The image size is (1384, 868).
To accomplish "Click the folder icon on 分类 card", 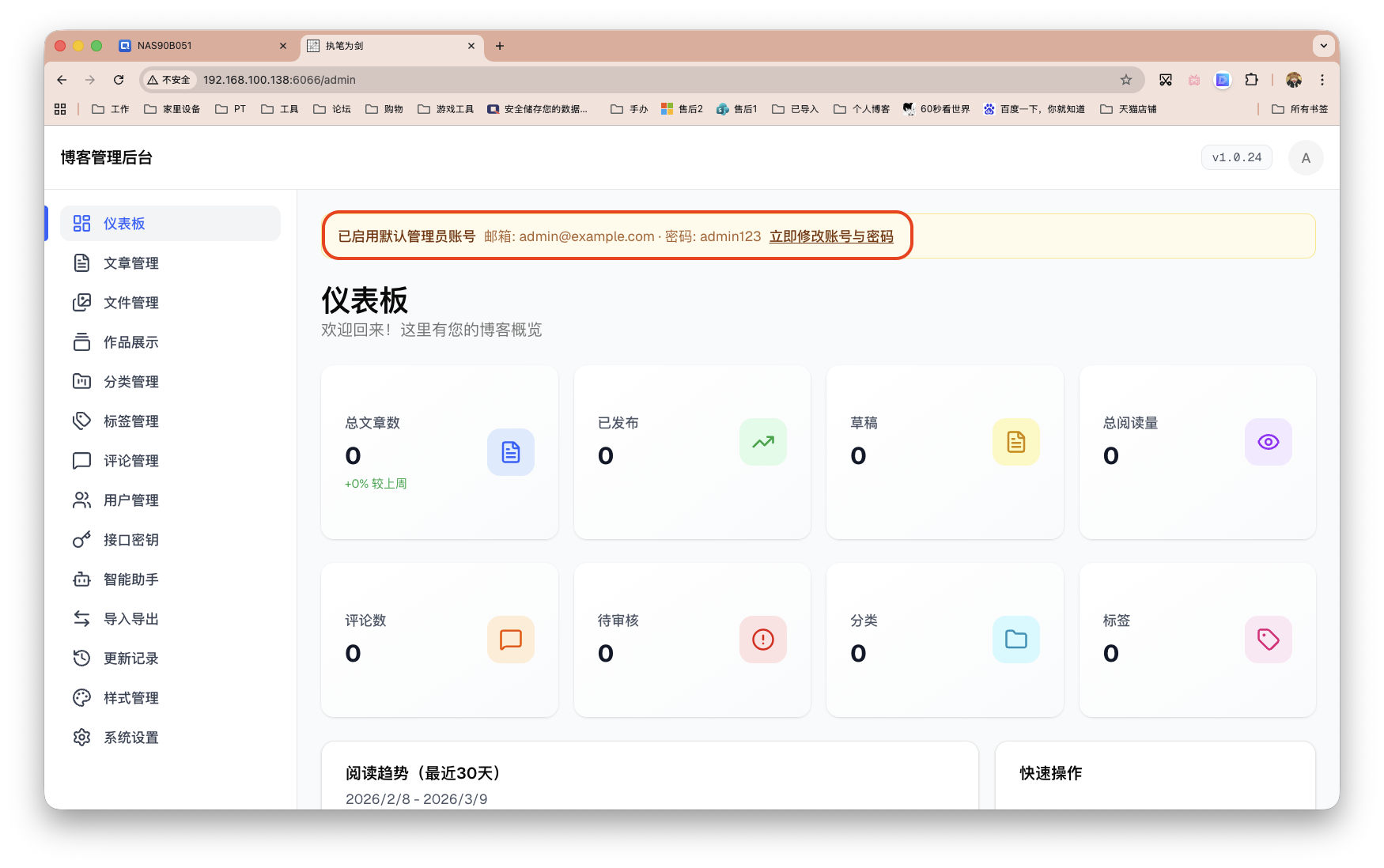I will tap(1015, 640).
